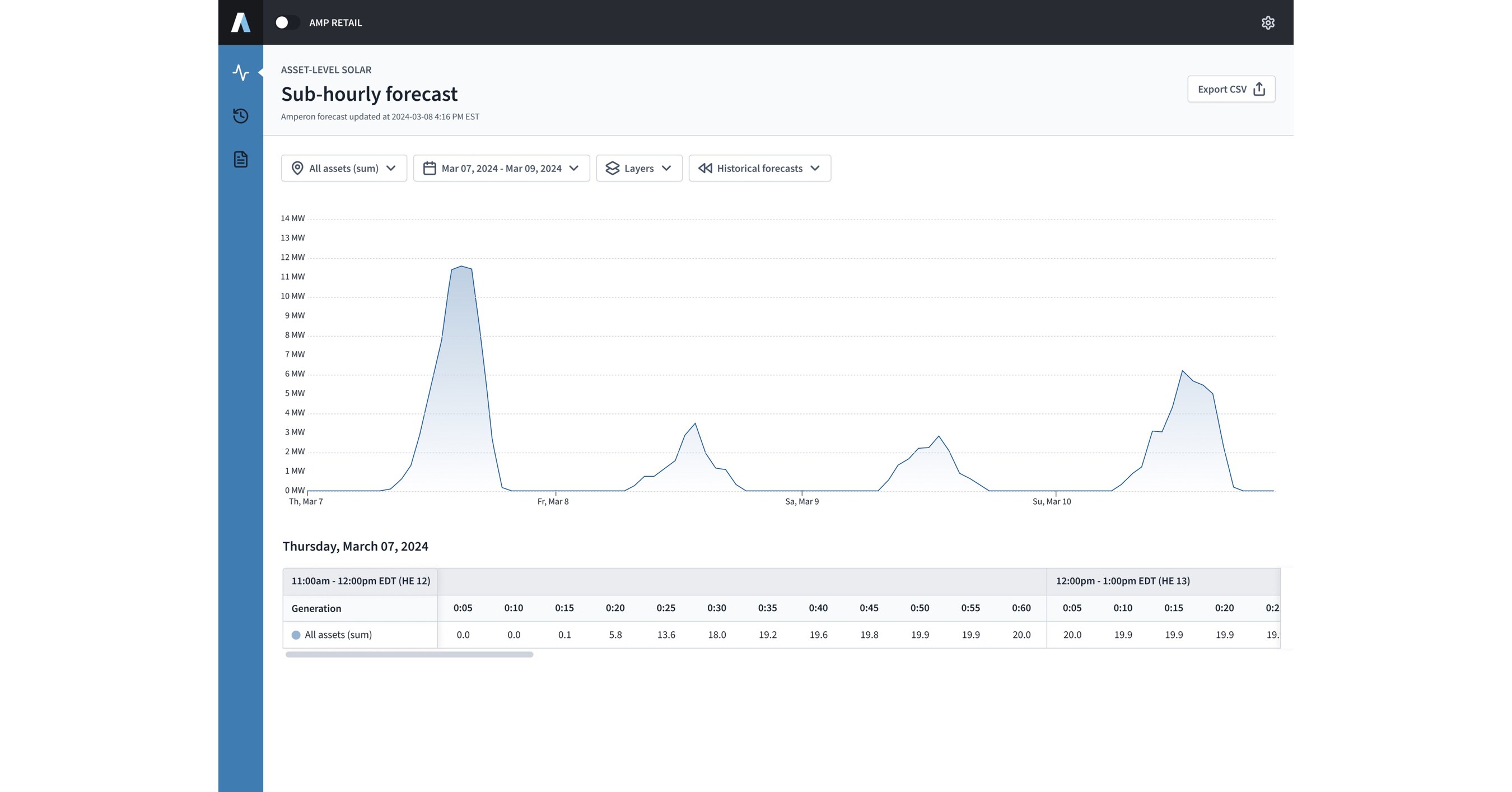Select the 12:00pm - 1:00pm EDT (HE 13) header
Screen dimensions: 1512x792
click(1122, 581)
